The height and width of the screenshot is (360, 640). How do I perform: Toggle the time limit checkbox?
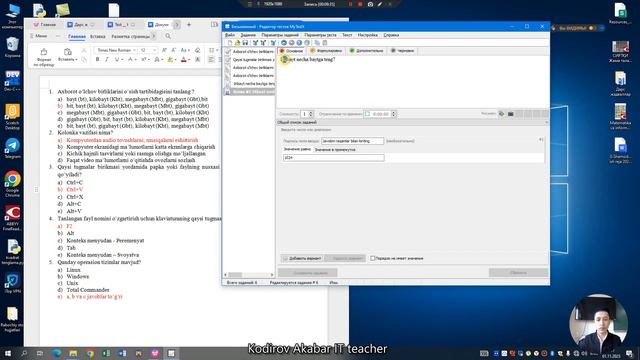(367, 114)
